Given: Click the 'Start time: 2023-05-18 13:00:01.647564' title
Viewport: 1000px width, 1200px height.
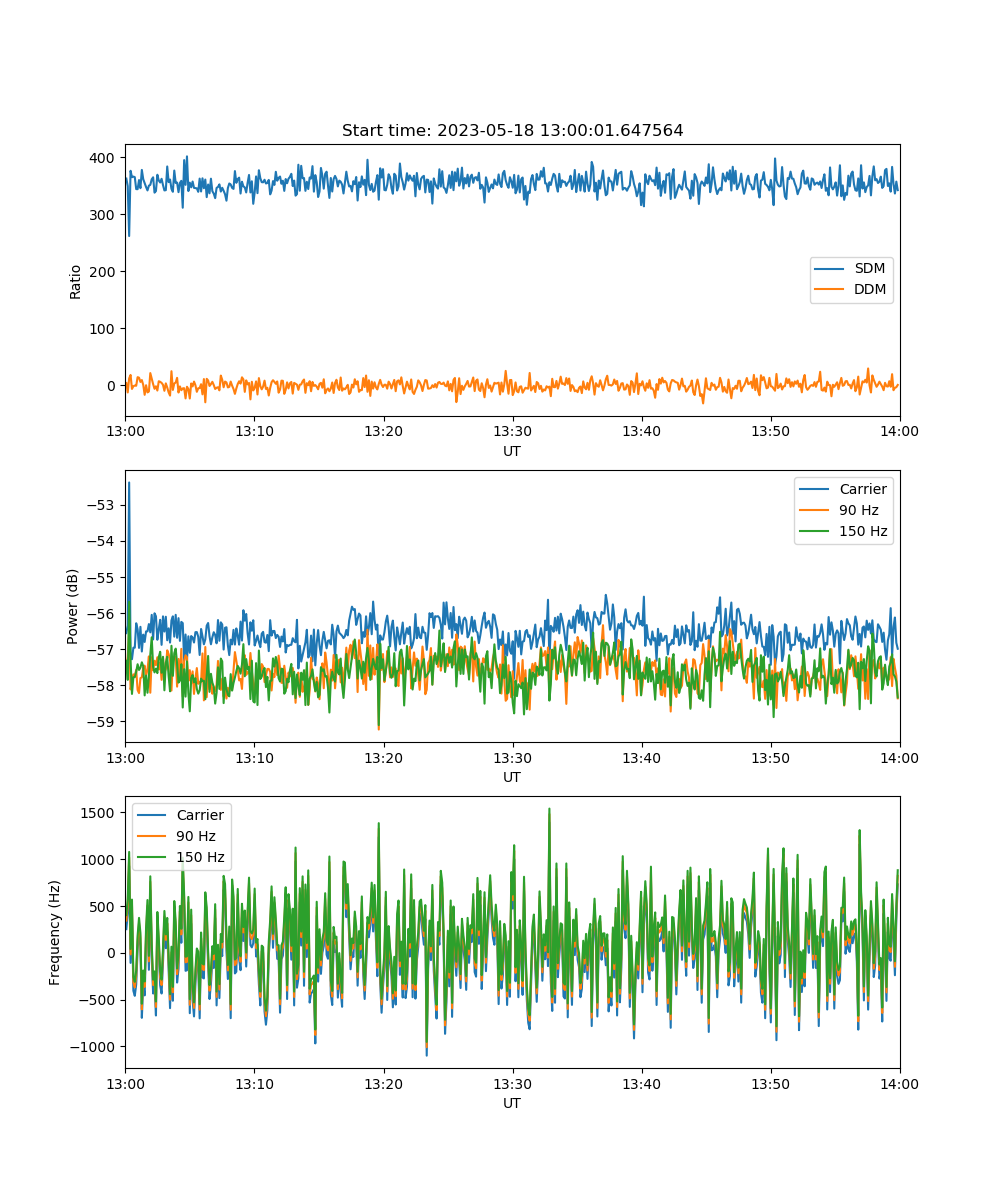Looking at the screenshot, I should pyautogui.click(x=512, y=131).
